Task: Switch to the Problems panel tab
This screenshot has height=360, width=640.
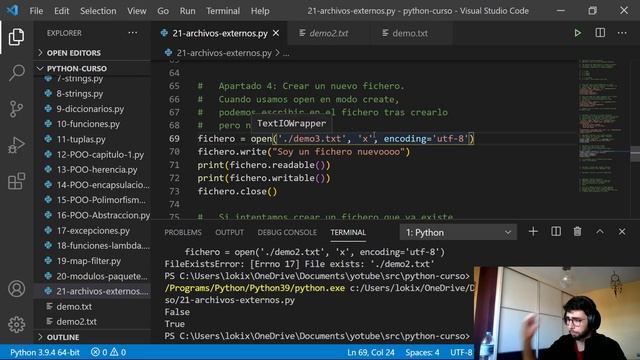Action: coord(183,232)
